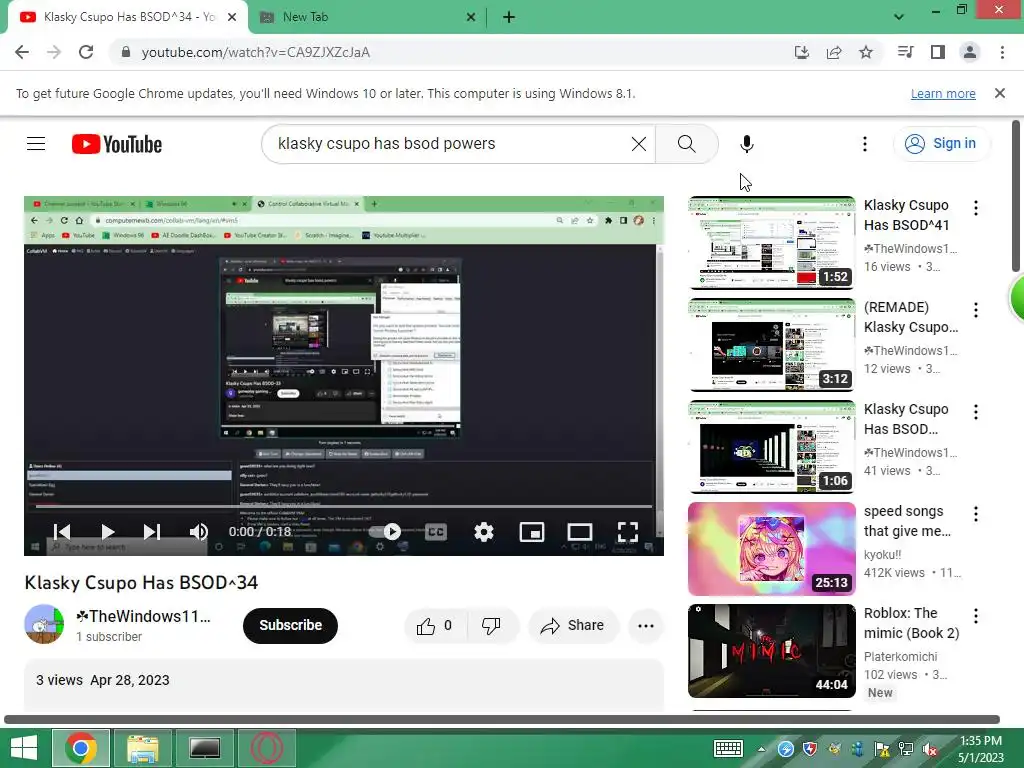Screen dimensions: 1024x768
Task: Open options menu for speed songs video
Action: tap(976, 514)
